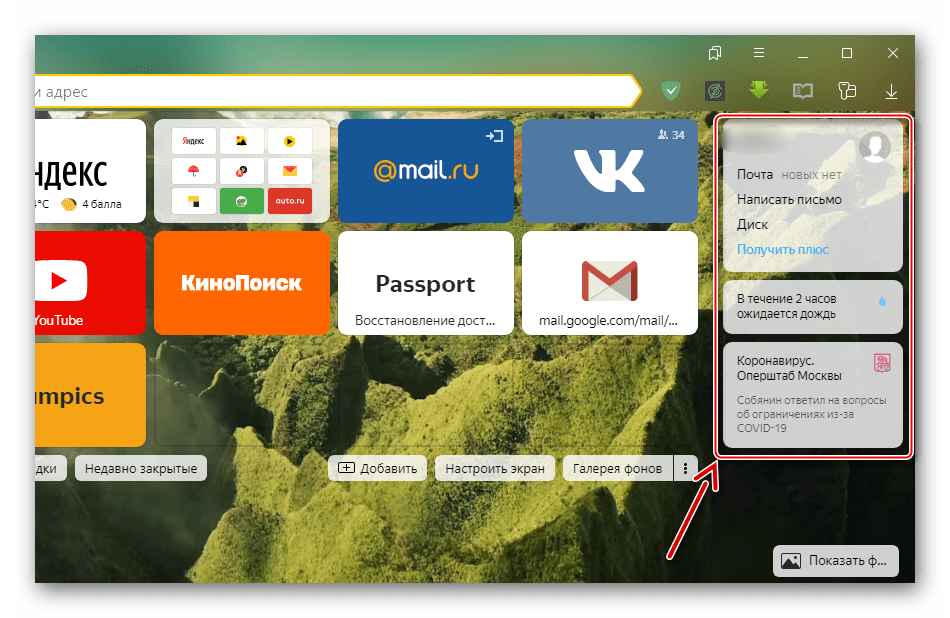Open the browser hamburger menu
950x618 pixels.
point(759,52)
